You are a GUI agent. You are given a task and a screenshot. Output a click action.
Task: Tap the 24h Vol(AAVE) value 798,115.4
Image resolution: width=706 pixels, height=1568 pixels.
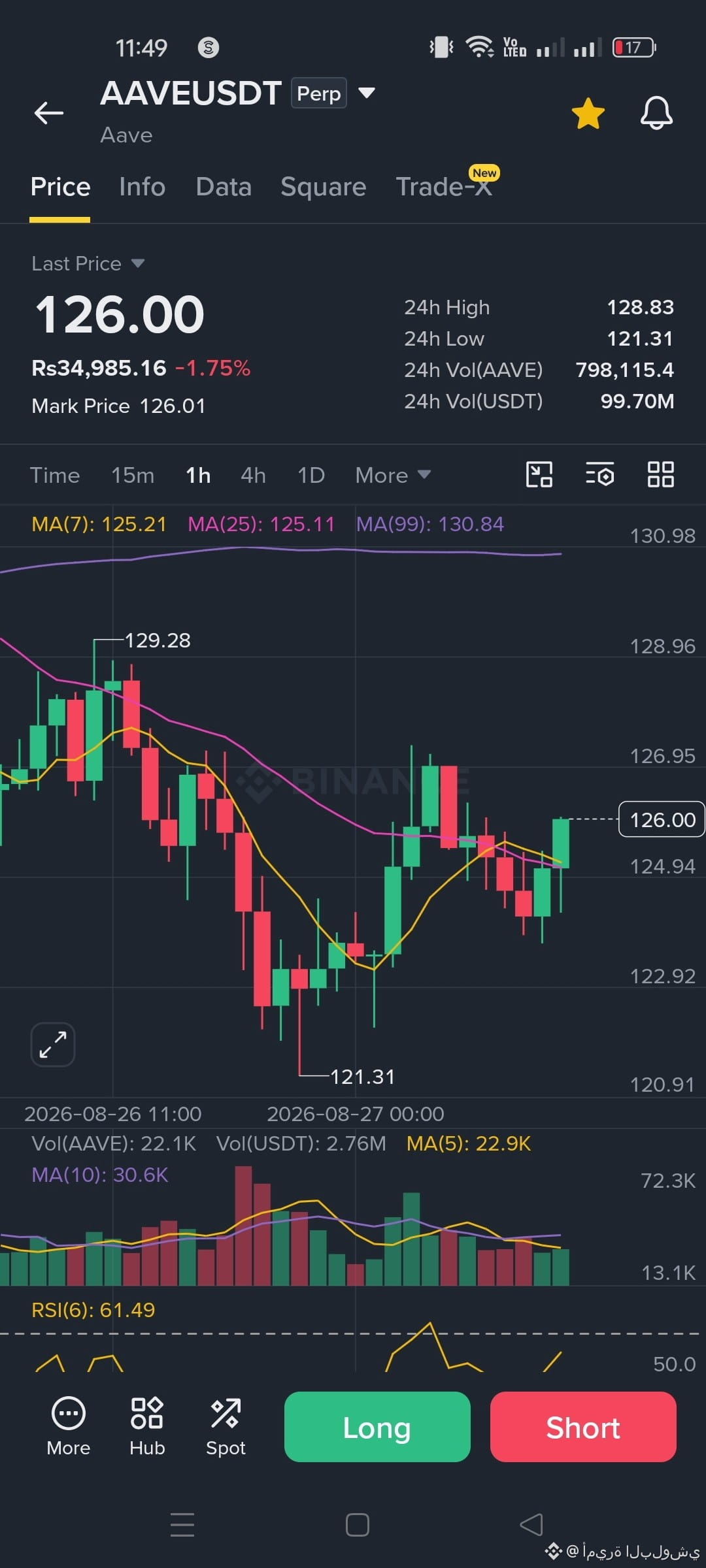pyautogui.click(x=625, y=370)
